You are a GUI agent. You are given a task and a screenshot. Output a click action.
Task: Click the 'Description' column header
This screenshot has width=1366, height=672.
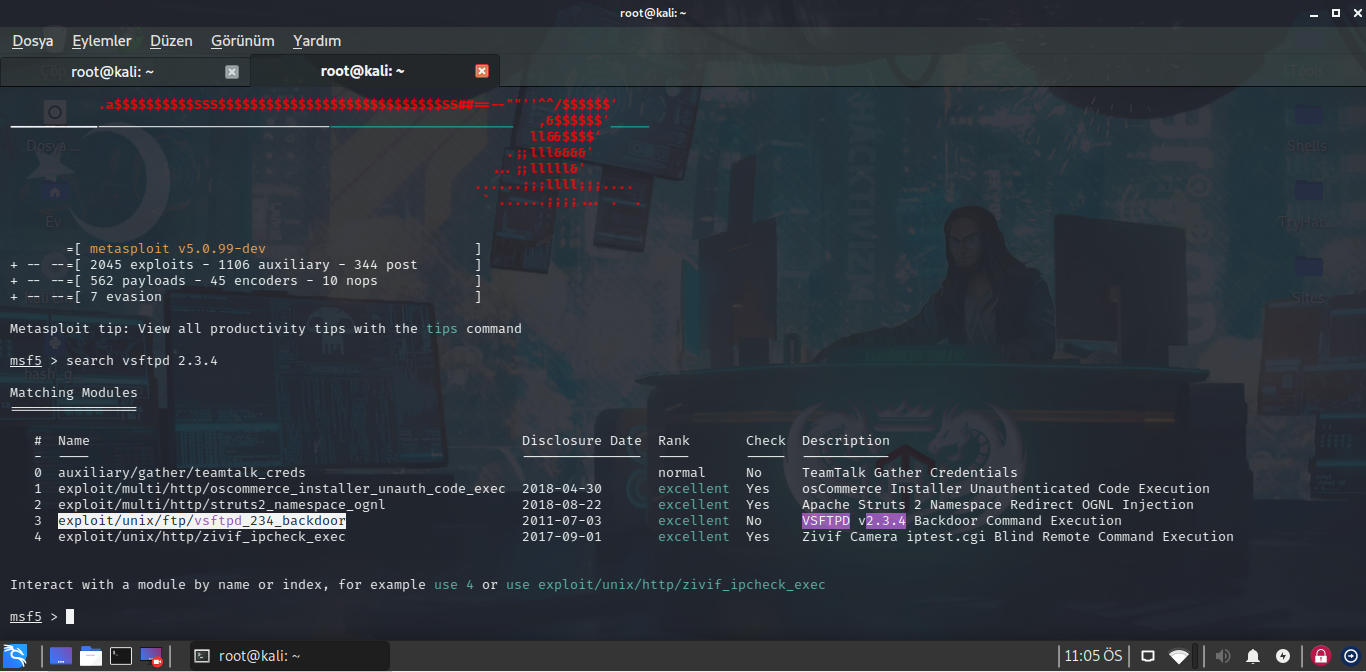pyautogui.click(x=846, y=441)
